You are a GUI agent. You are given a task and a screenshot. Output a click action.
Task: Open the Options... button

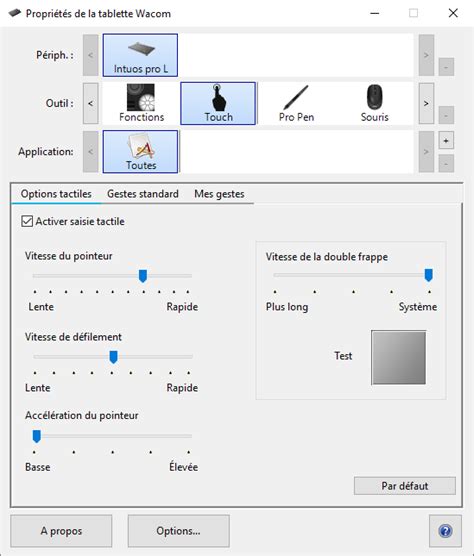coord(178,531)
